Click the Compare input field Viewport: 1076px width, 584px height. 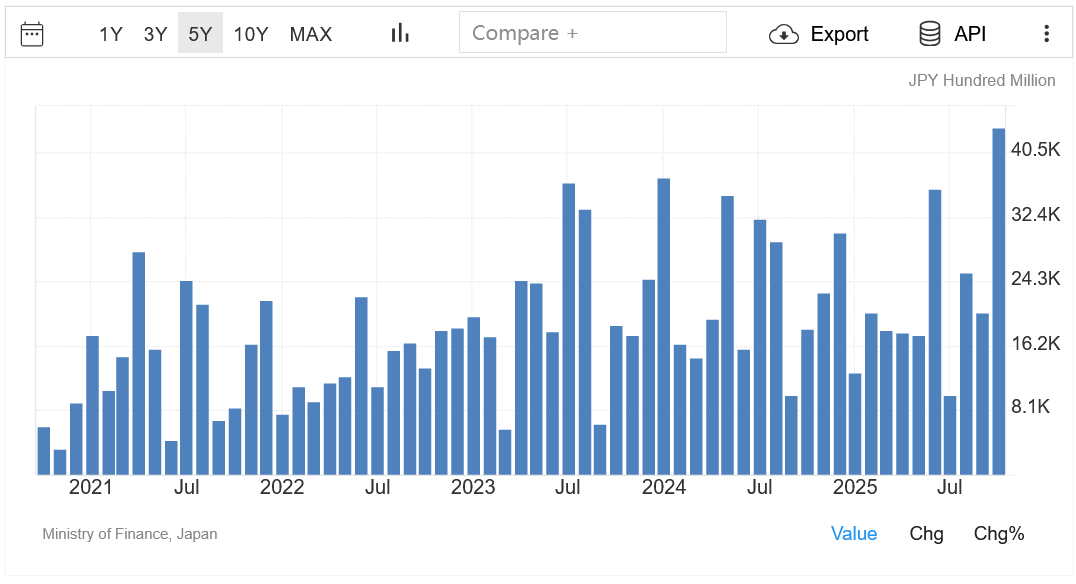click(593, 32)
